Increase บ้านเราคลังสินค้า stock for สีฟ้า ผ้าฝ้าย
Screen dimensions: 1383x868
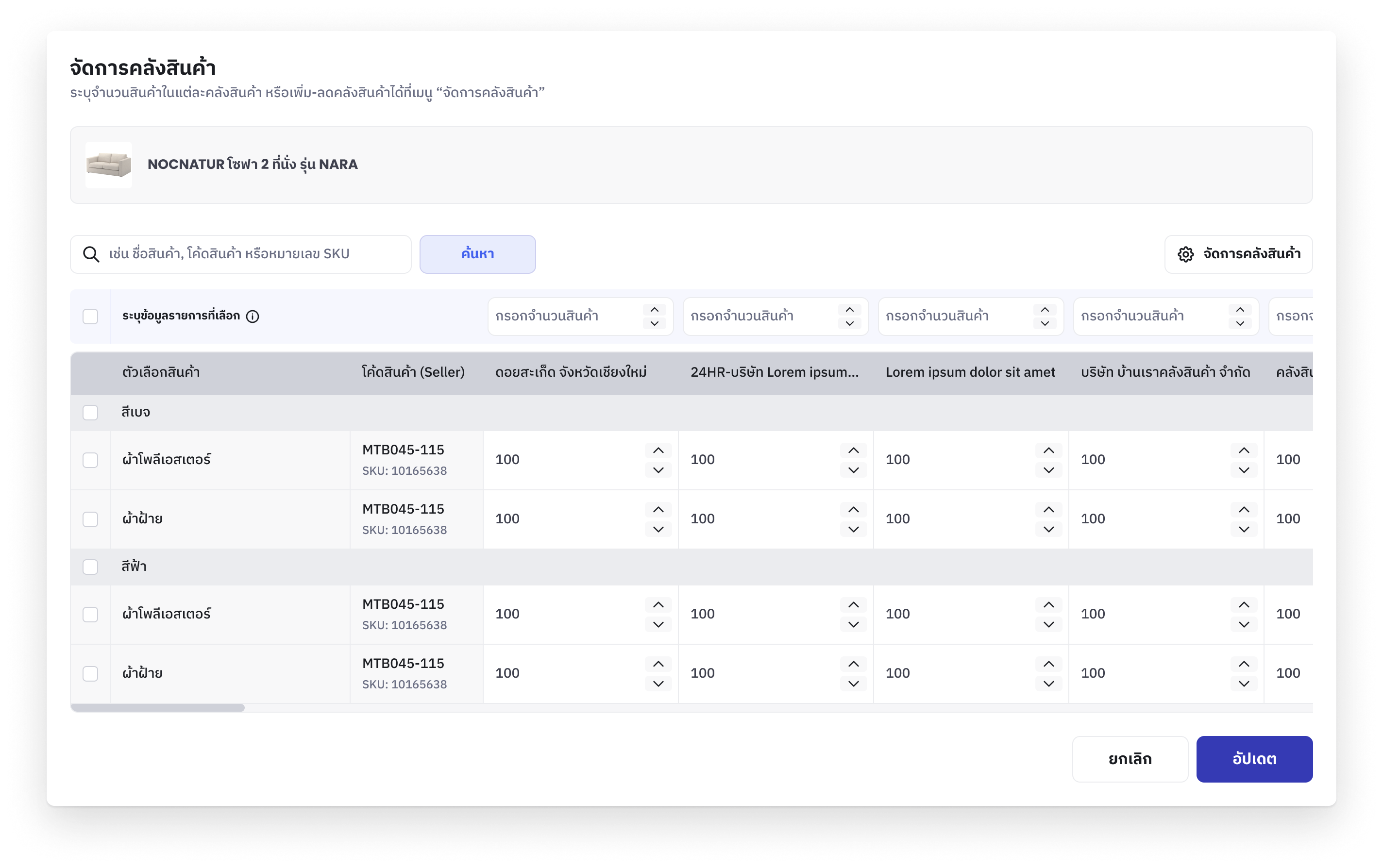click(1244, 664)
